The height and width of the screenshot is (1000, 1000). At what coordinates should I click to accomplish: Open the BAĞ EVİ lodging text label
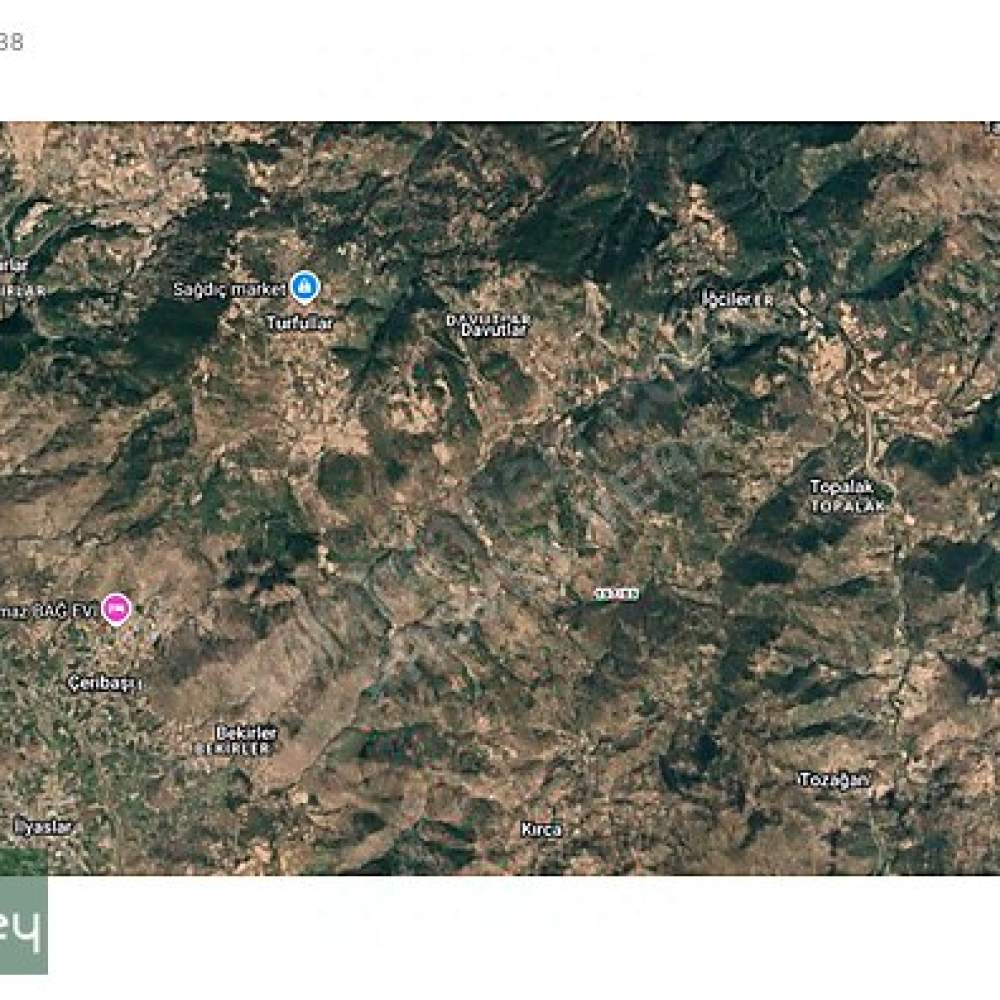48,612
